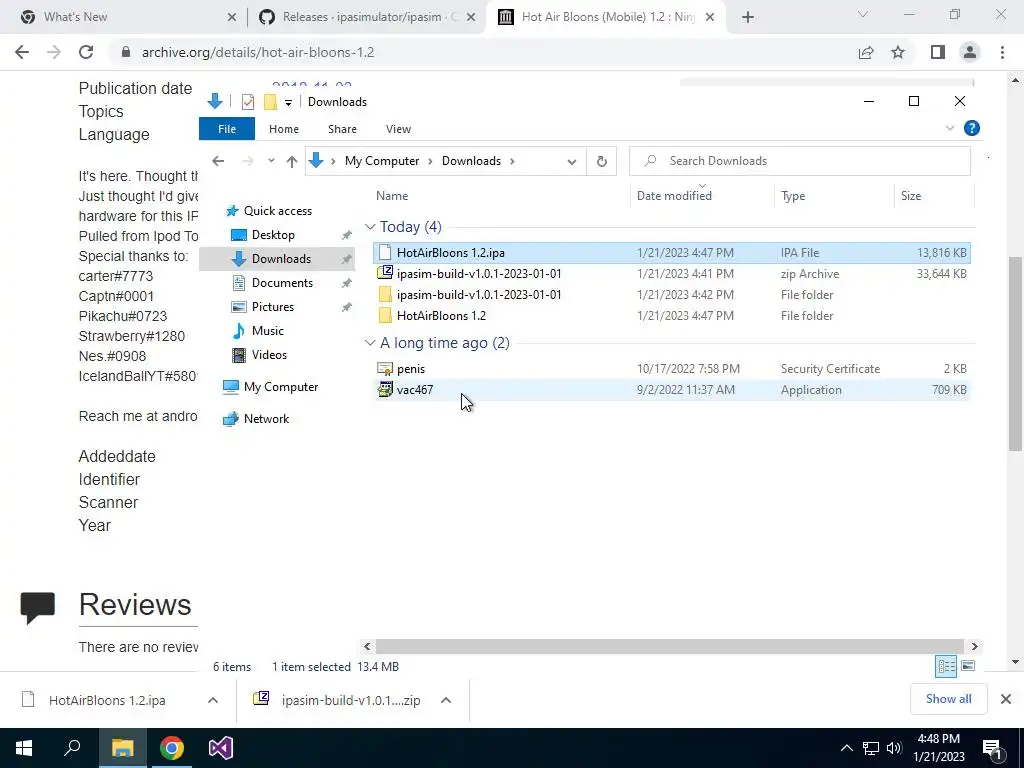Click the blue down-arrow Downloads icon in title bar
The image size is (1024, 768).
coord(214,101)
